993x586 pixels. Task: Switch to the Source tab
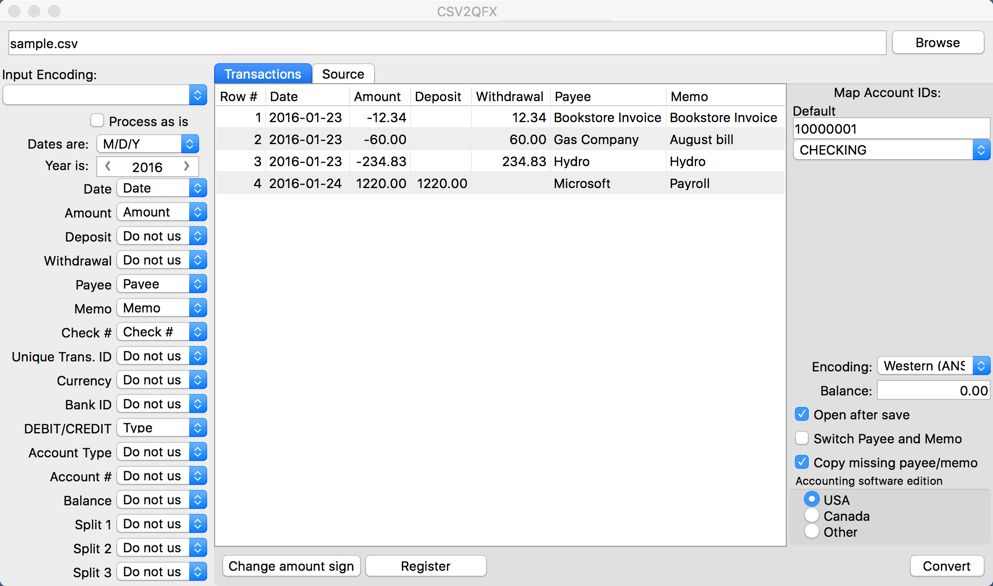click(x=343, y=73)
